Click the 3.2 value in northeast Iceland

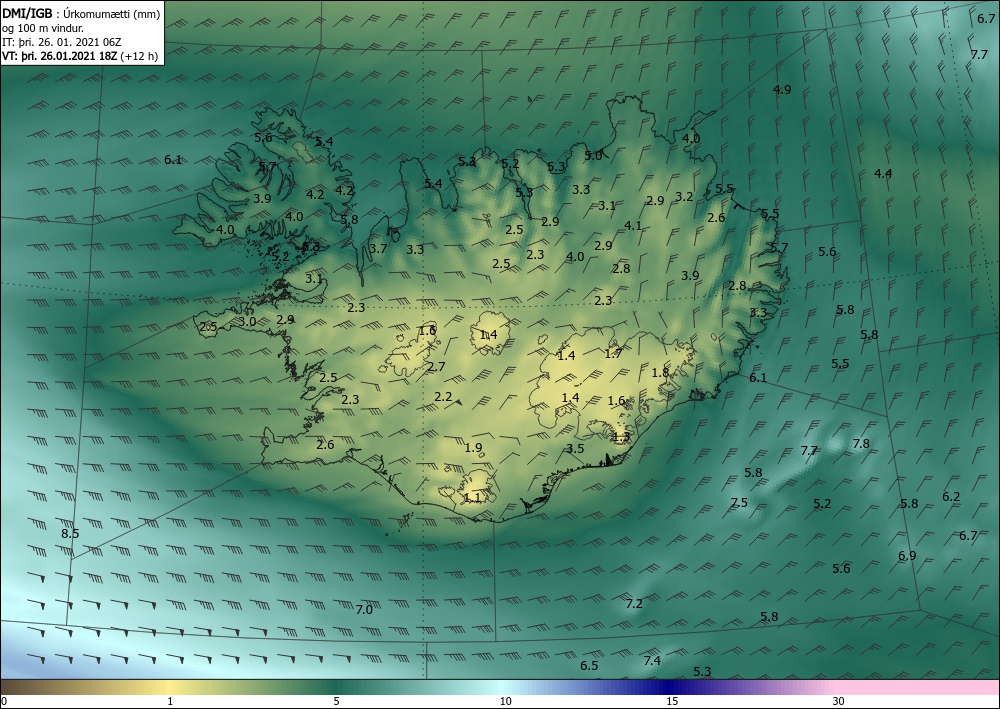coord(684,196)
